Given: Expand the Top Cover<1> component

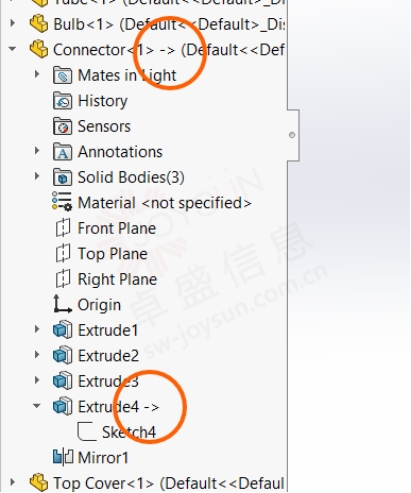Looking at the screenshot, I should pyautogui.click(x=13, y=482).
